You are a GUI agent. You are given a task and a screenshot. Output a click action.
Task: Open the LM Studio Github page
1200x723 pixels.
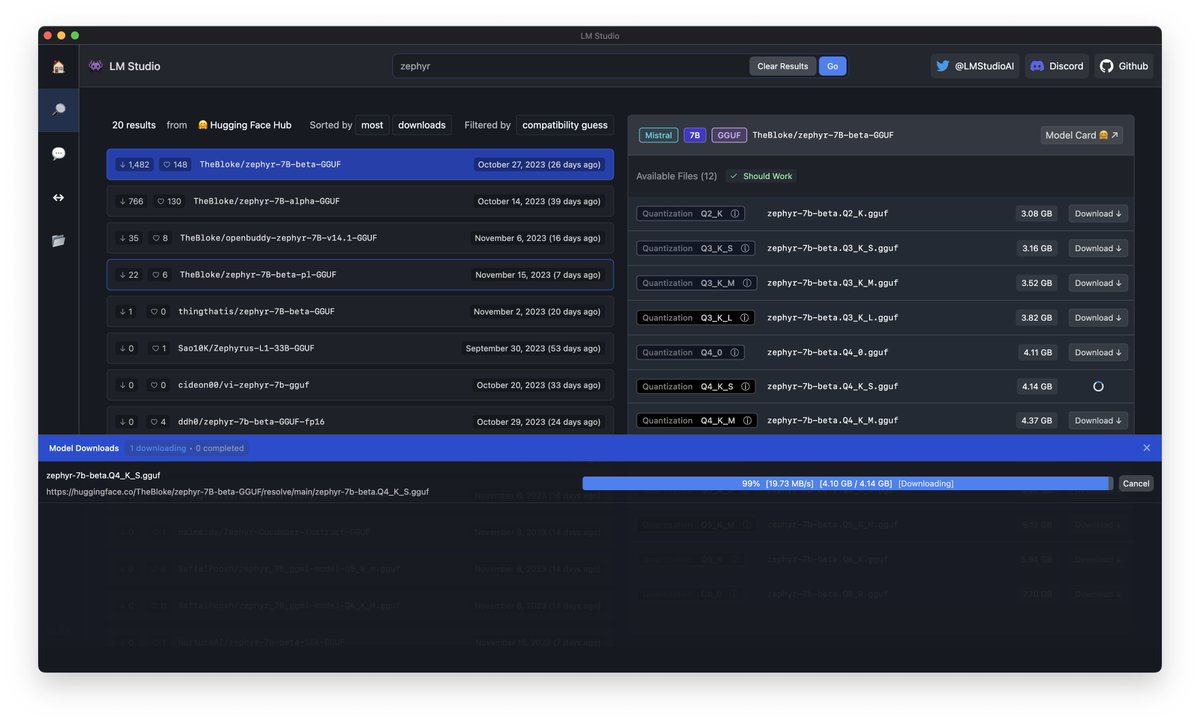coord(1124,66)
